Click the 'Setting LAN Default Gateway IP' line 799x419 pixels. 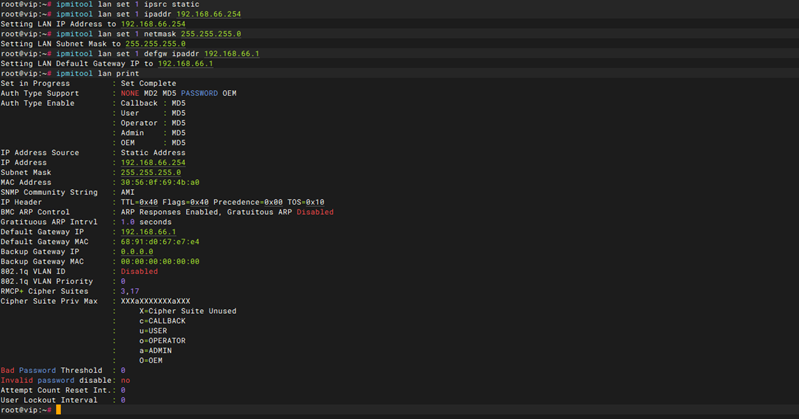[106, 64]
